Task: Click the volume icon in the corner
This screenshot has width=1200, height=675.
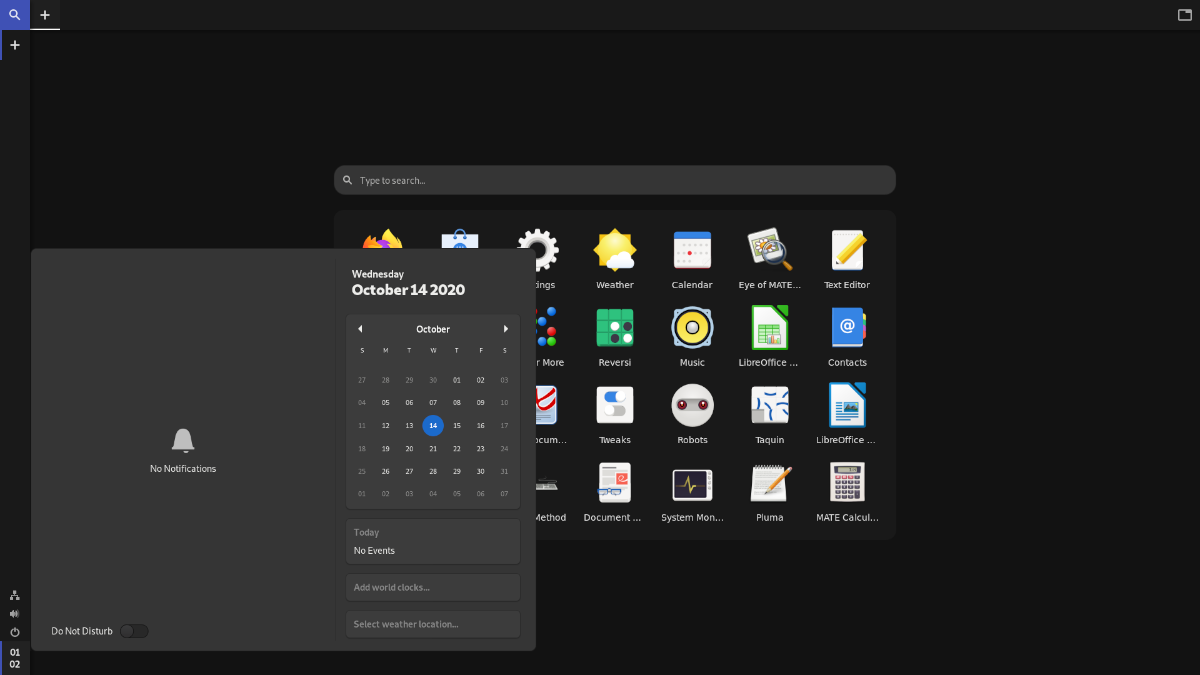Action: pyautogui.click(x=14, y=613)
